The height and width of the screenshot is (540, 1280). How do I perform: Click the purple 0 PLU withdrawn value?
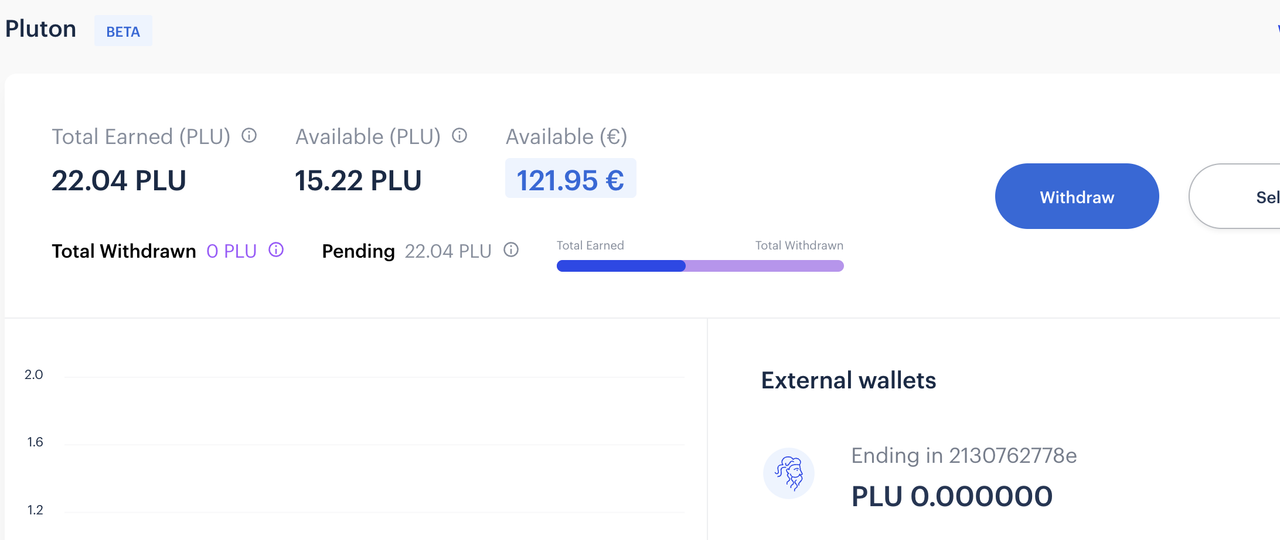click(232, 251)
